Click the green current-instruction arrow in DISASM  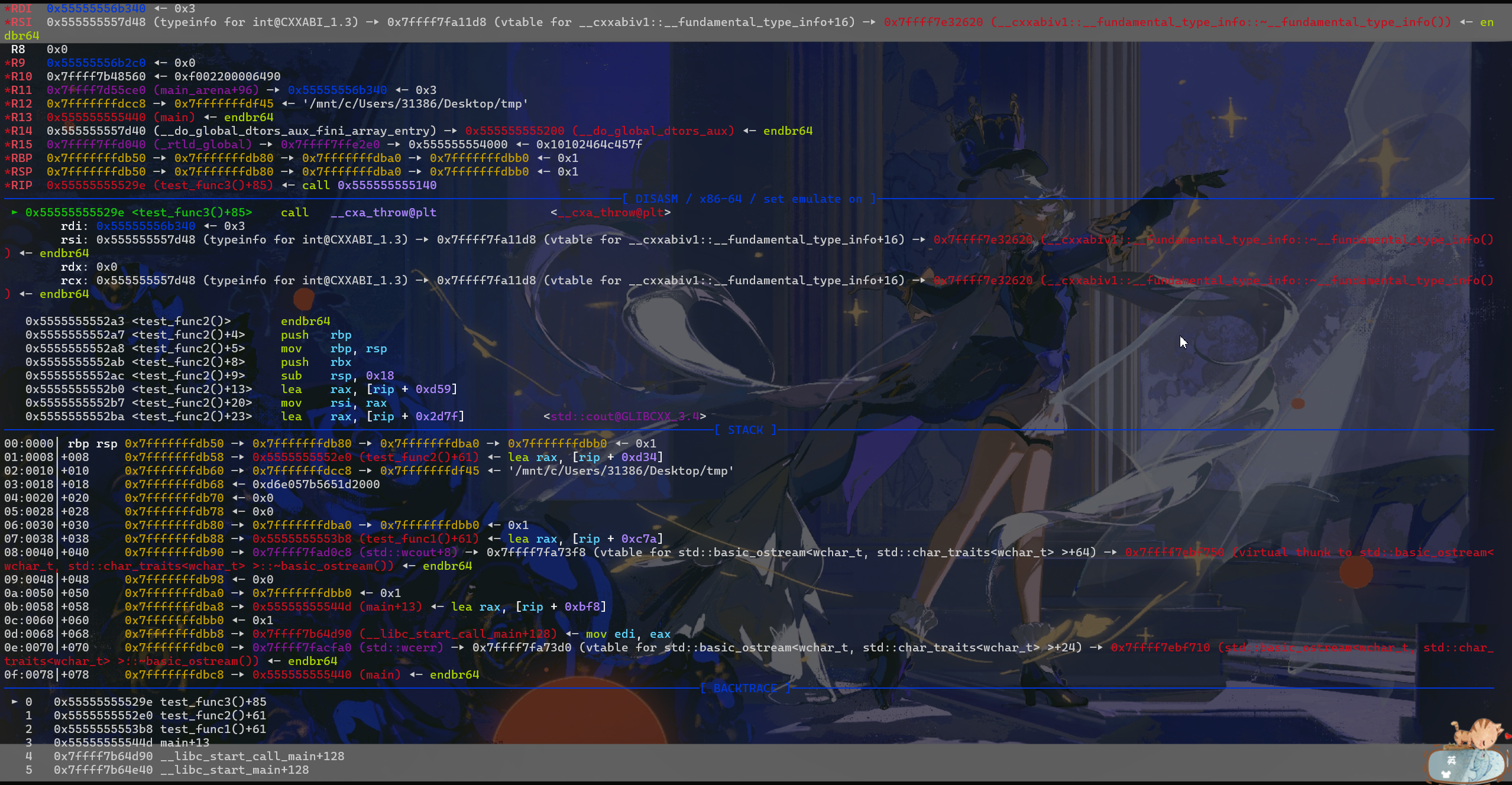pos(14,212)
